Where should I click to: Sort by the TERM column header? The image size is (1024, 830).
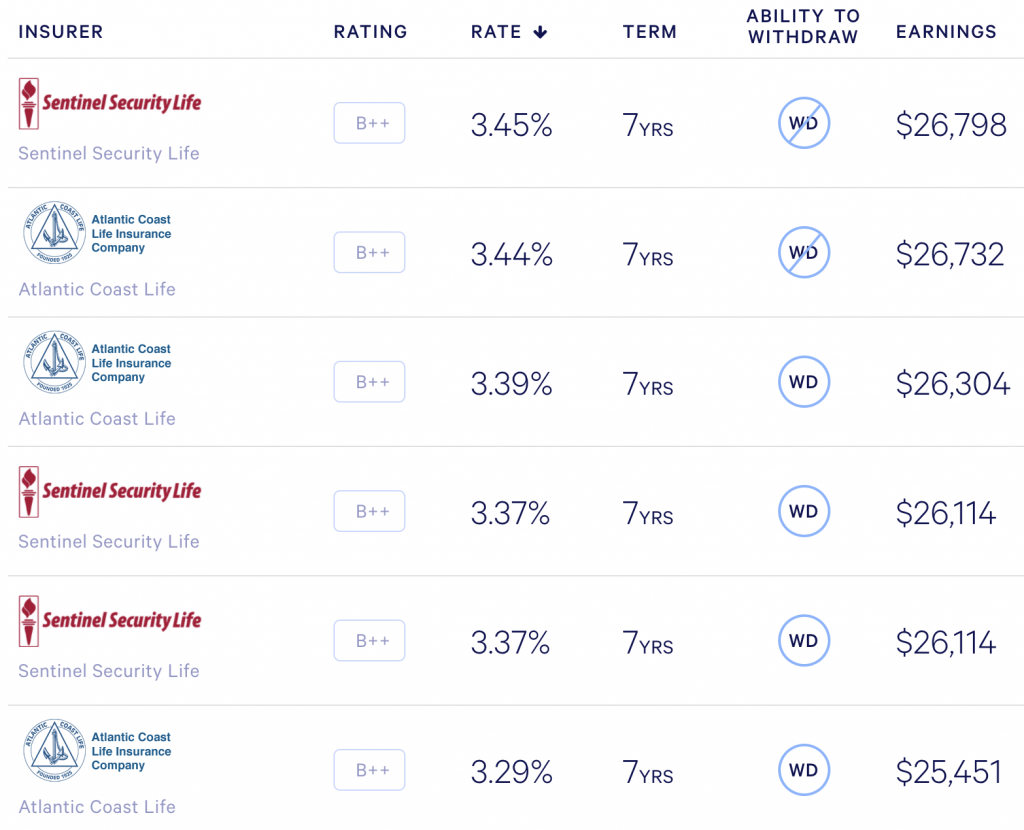click(649, 31)
